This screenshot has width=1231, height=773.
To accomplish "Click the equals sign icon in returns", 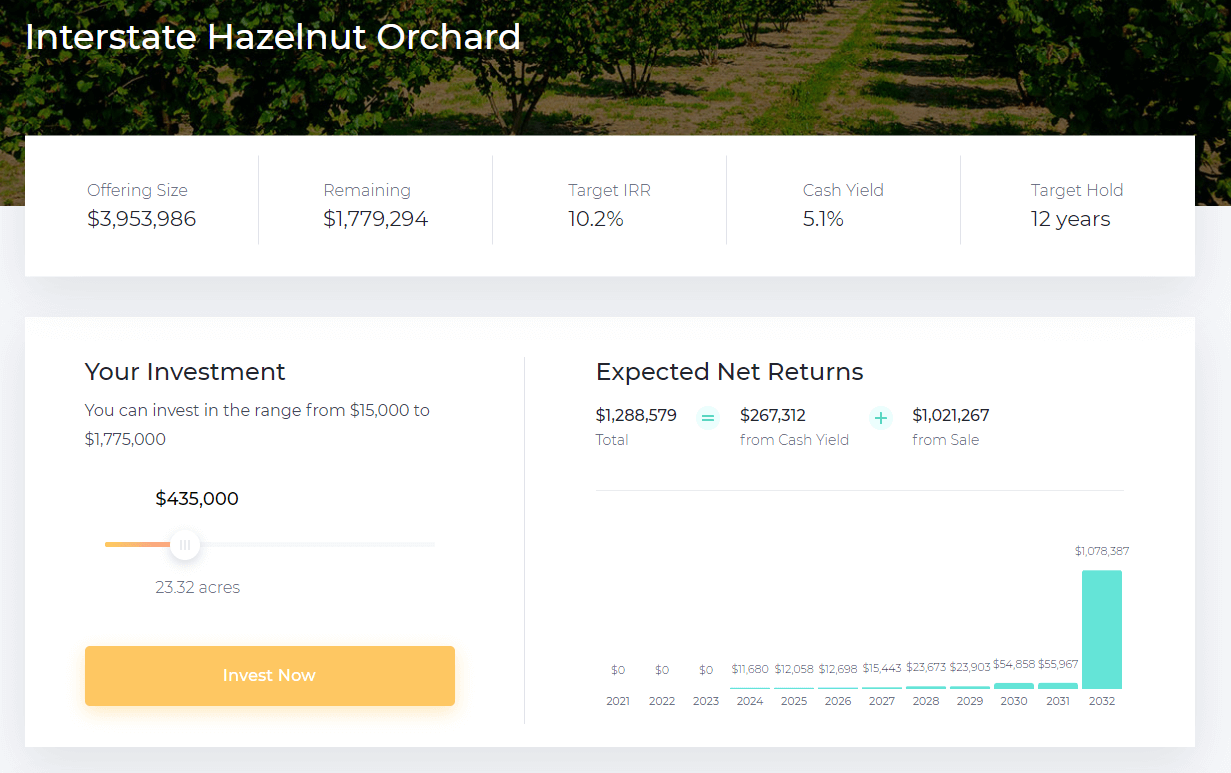I will pyautogui.click(x=708, y=418).
